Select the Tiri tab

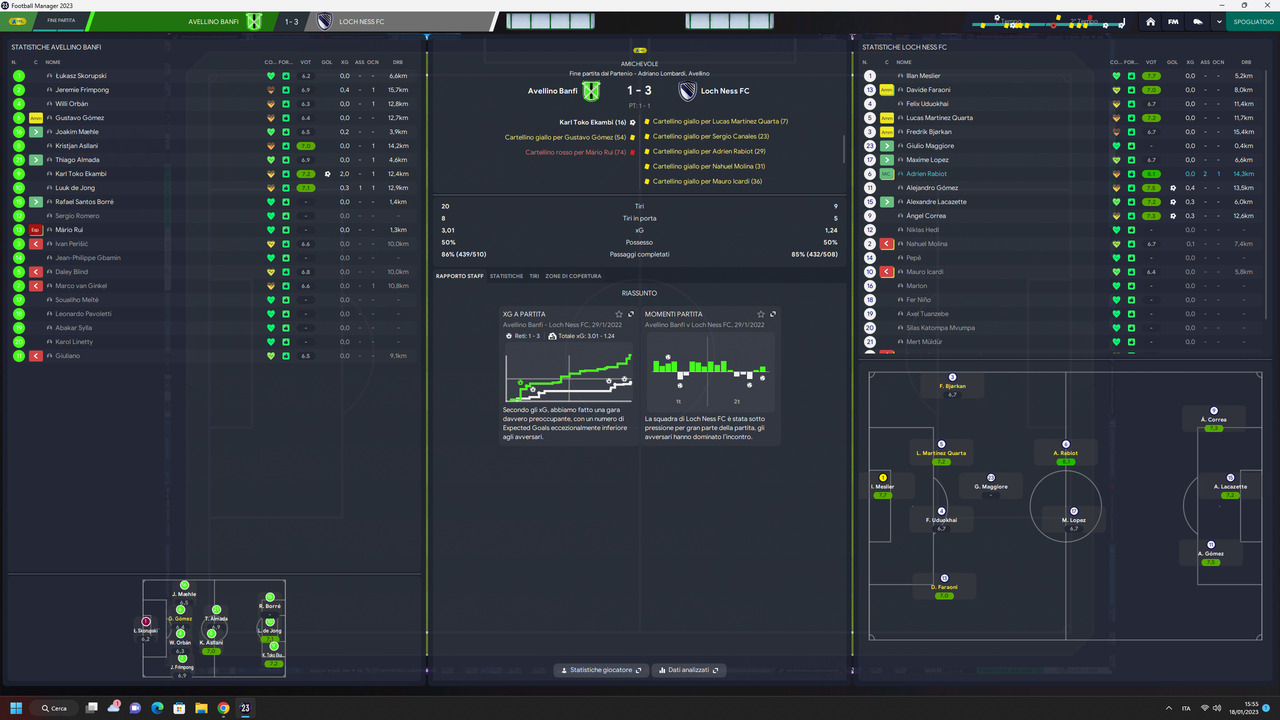coord(534,276)
